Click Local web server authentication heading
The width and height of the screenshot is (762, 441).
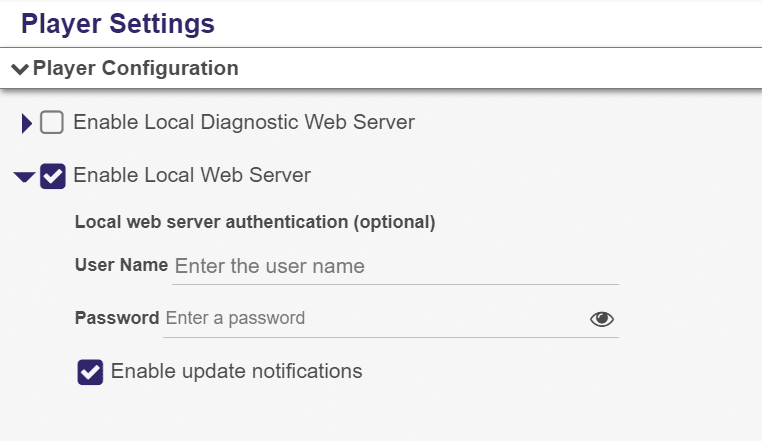(255, 222)
